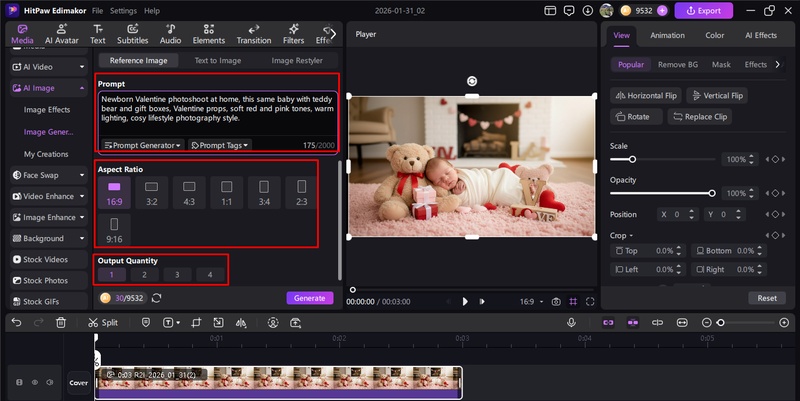
Task: Click the Export button
Action: [x=704, y=11]
